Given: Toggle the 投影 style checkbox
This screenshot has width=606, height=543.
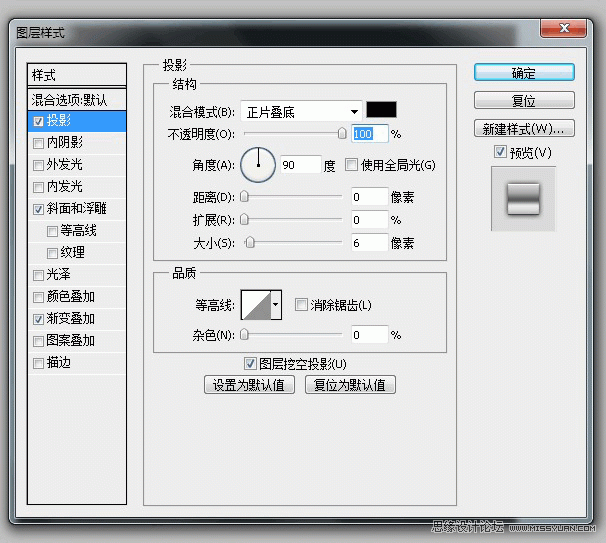Looking at the screenshot, I should point(38,121).
